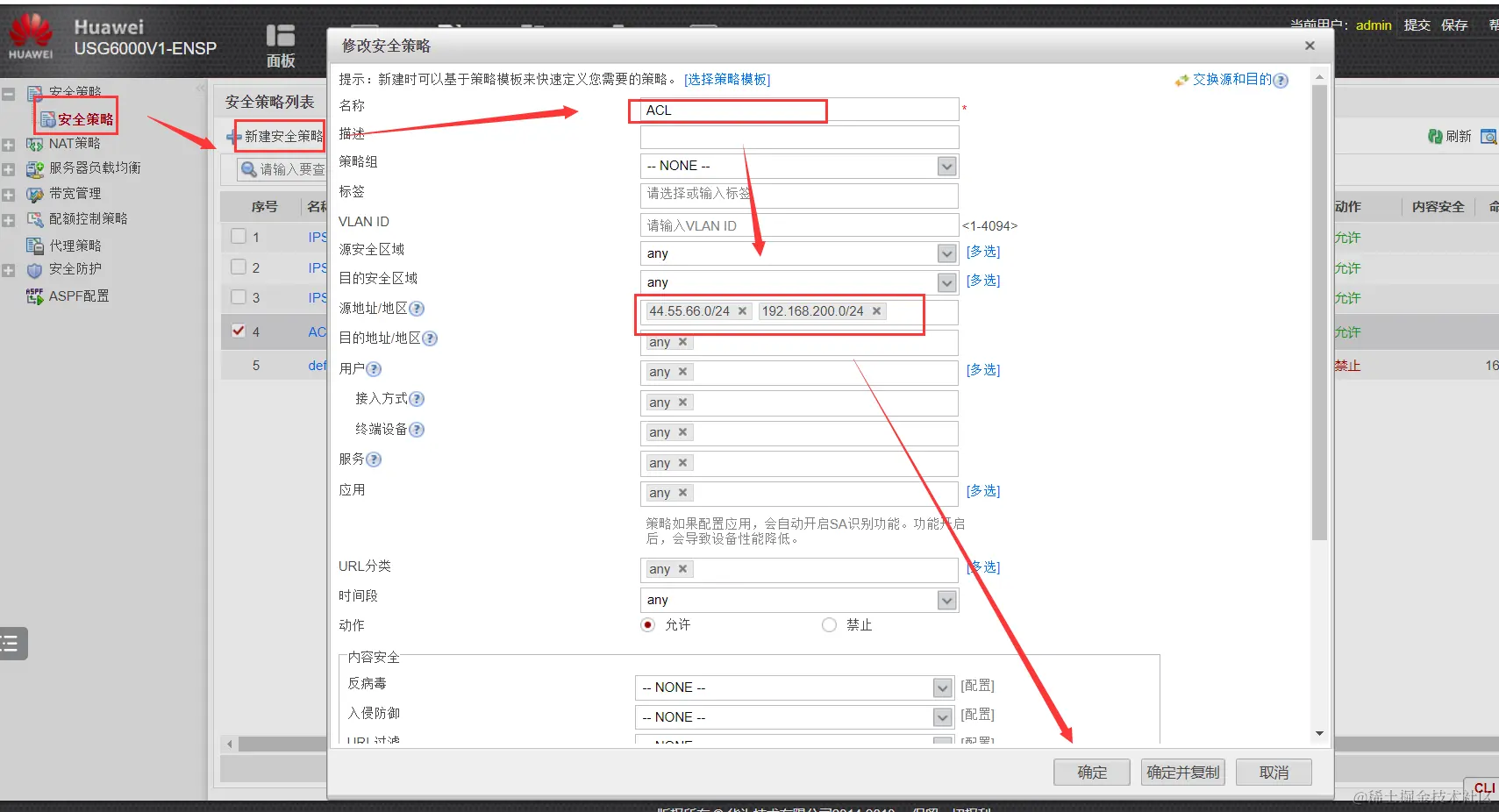Click 配置 link next to 反病毒

pyautogui.click(x=978, y=686)
